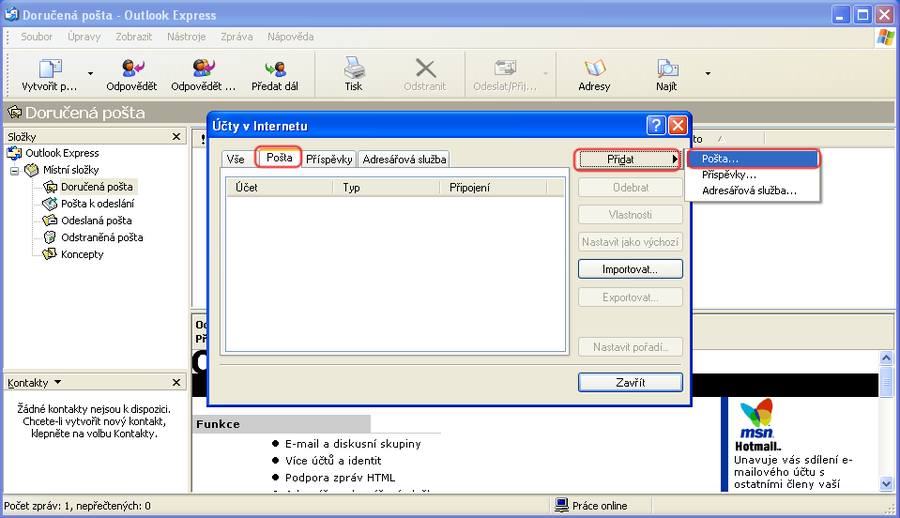The image size is (900, 518).
Task: Click the Tisk printer icon
Action: click(354, 69)
